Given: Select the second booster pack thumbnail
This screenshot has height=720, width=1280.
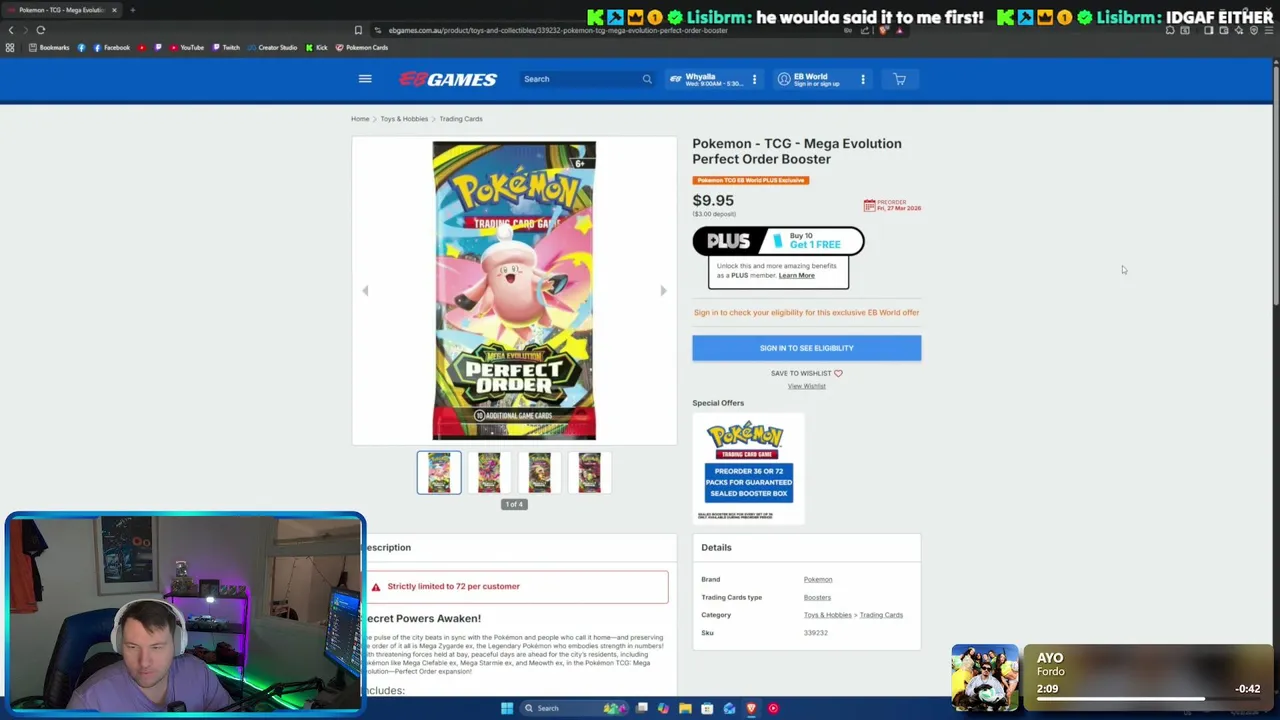Looking at the screenshot, I should click(x=489, y=473).
